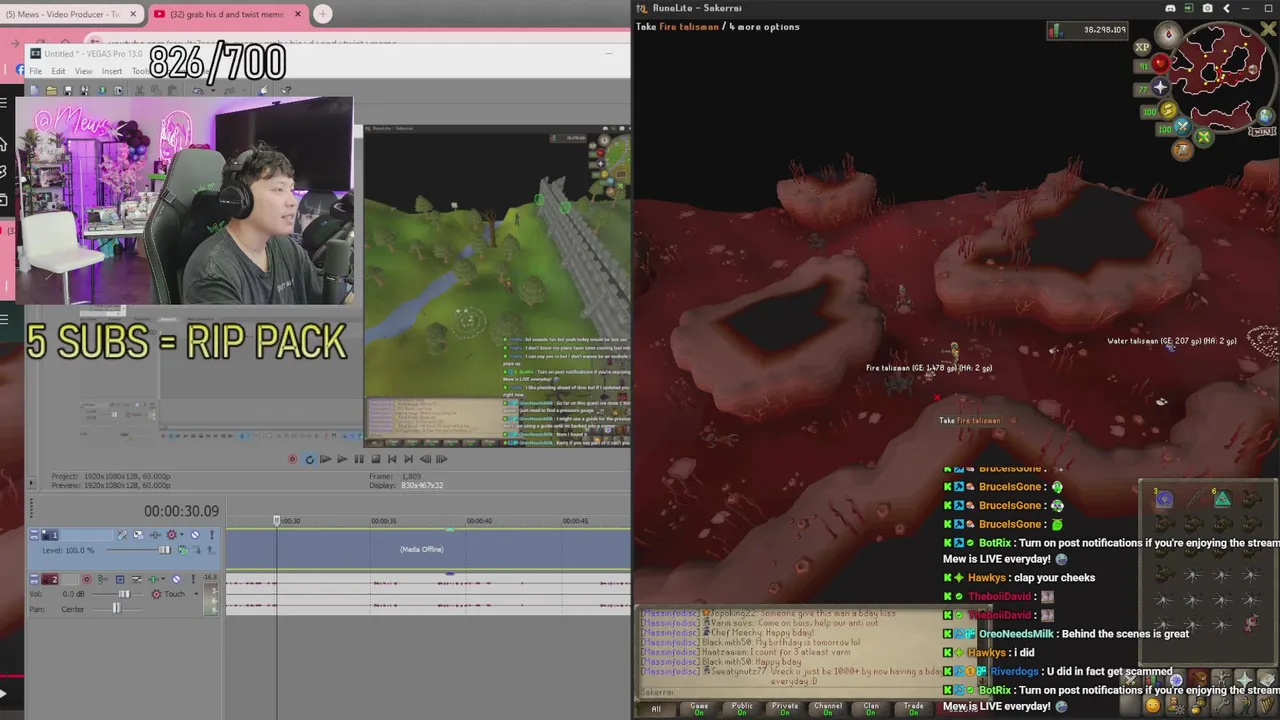This screenshot has height=720, width=1280.
Task: Take a RuneLite screenshot with camera icon
Action: click(x=1208, y=8)
